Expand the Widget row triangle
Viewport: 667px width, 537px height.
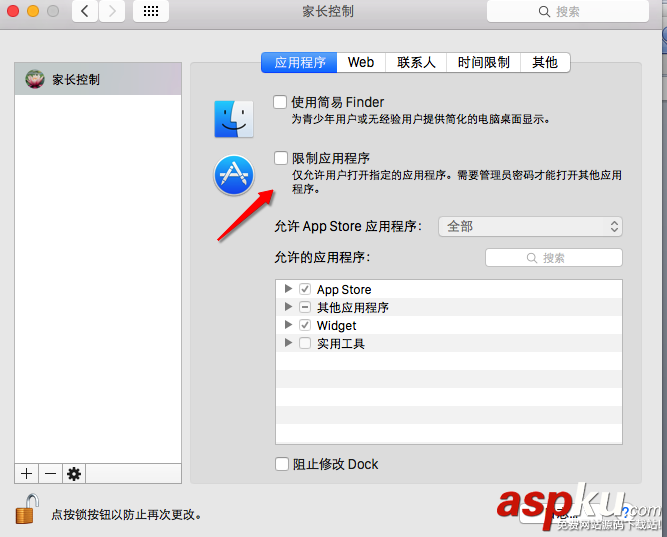[288, 324]
